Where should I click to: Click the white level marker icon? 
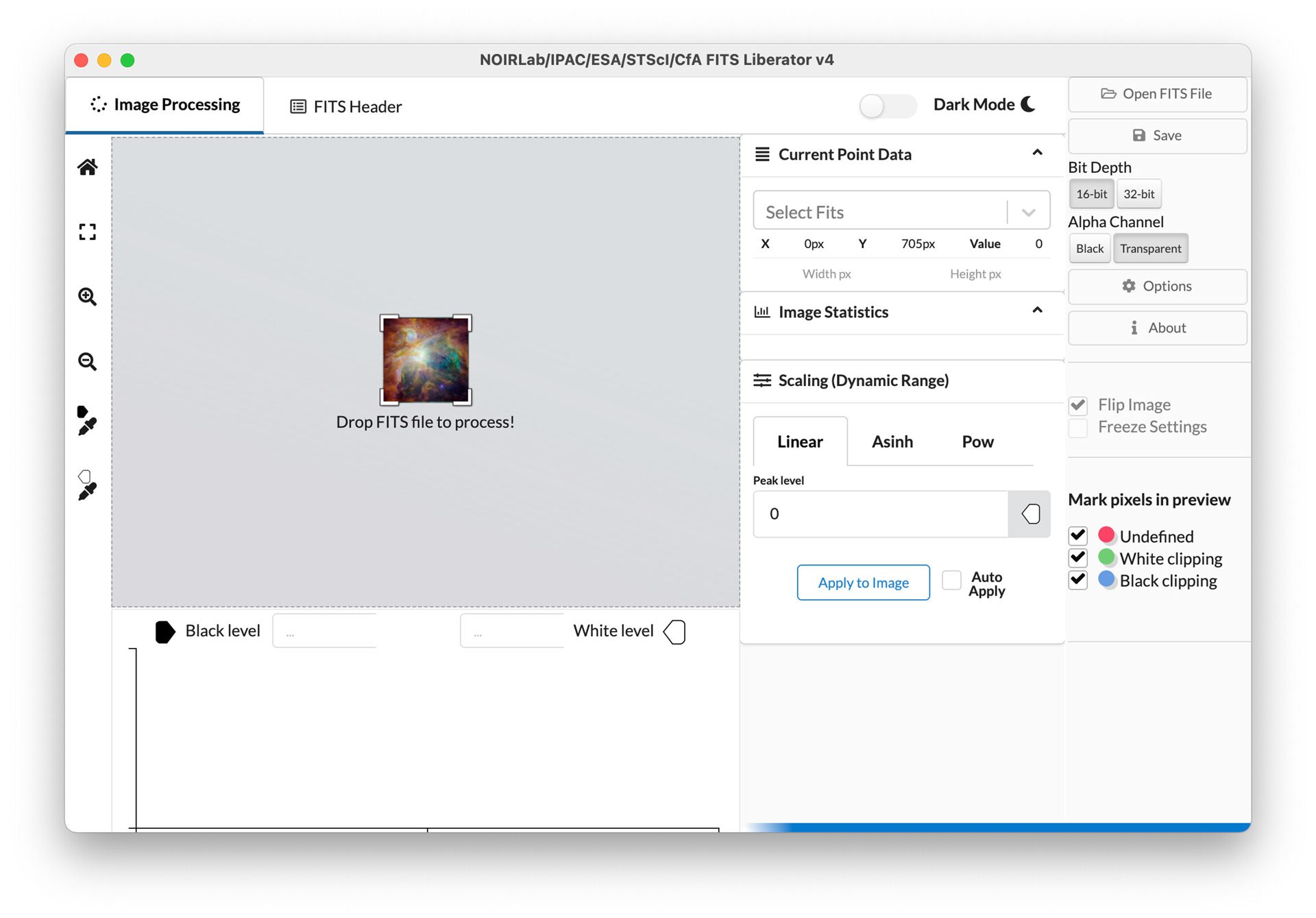click(674, 631)
